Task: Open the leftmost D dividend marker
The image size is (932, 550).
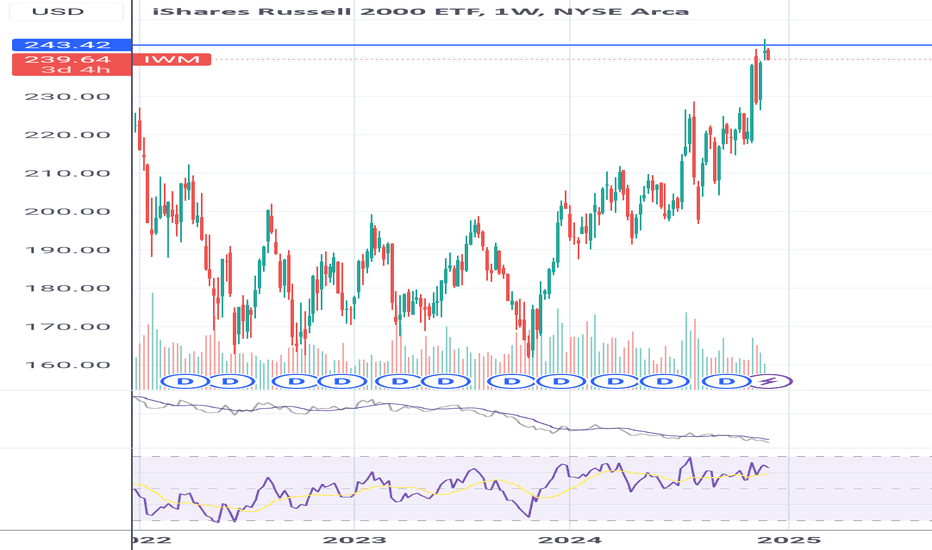Action: (x=185, y=381)
